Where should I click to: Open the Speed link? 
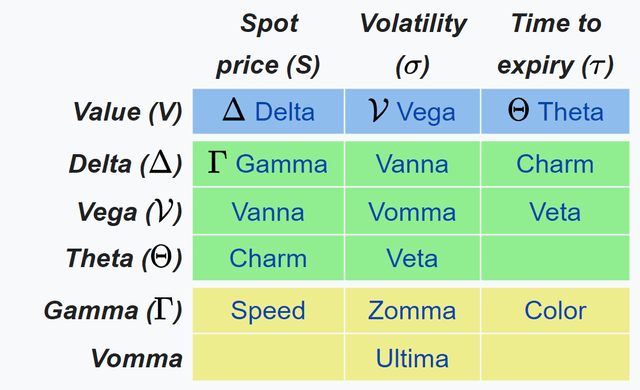point(268,311)
